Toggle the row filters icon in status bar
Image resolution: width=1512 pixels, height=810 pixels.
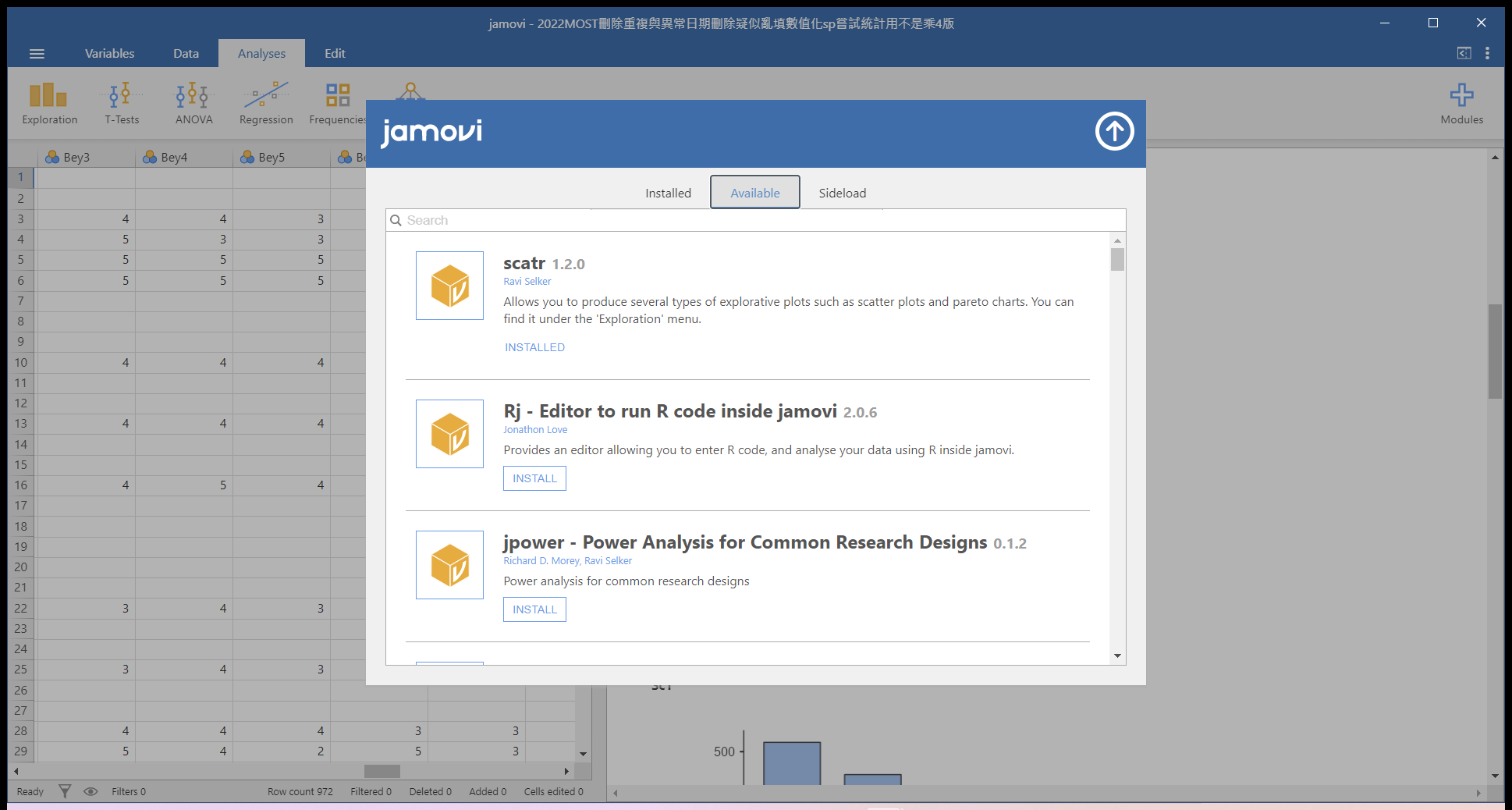[x=66, y=790]
